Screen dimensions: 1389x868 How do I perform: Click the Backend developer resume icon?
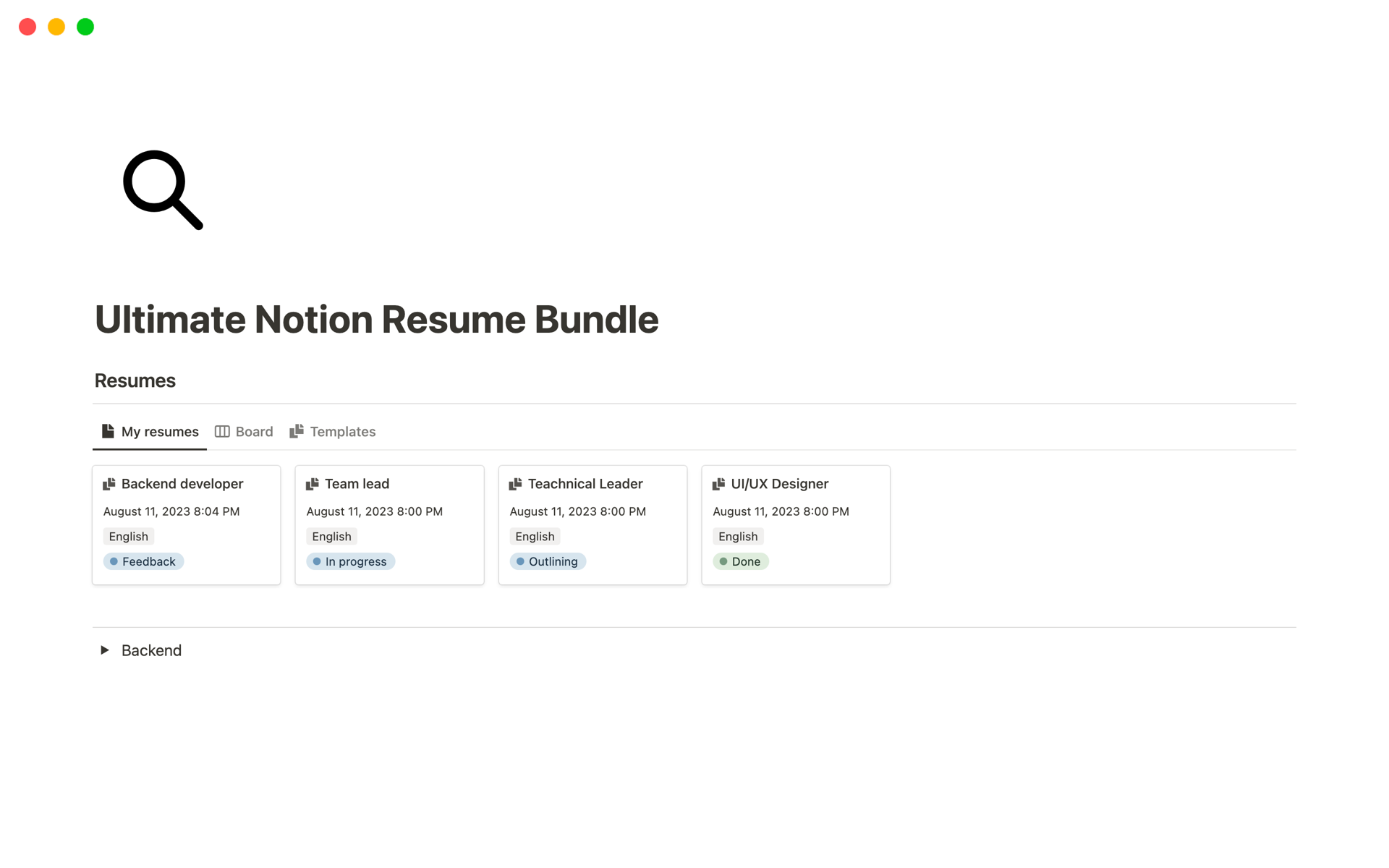pyautogui.click(x=109, y=484)
